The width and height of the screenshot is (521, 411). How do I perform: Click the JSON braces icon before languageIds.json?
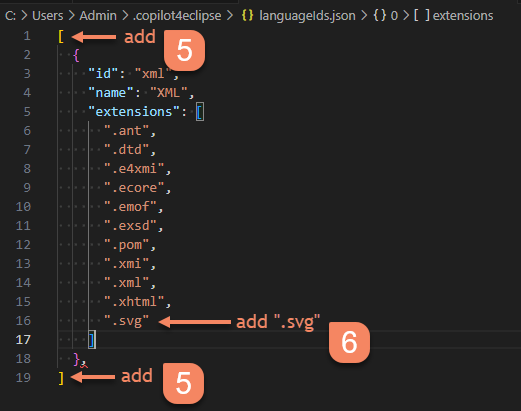coord(247,15)
